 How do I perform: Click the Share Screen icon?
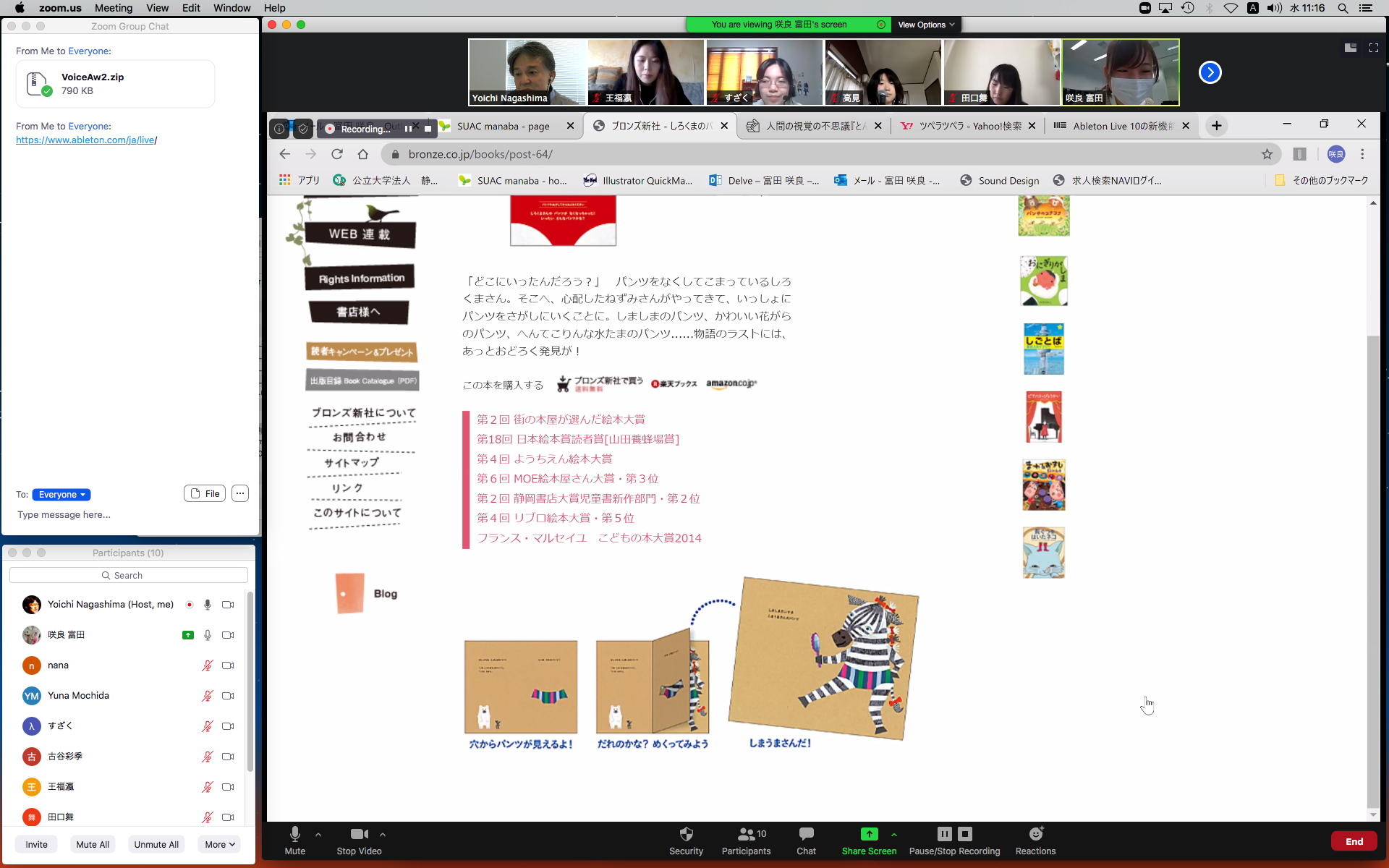869,835
